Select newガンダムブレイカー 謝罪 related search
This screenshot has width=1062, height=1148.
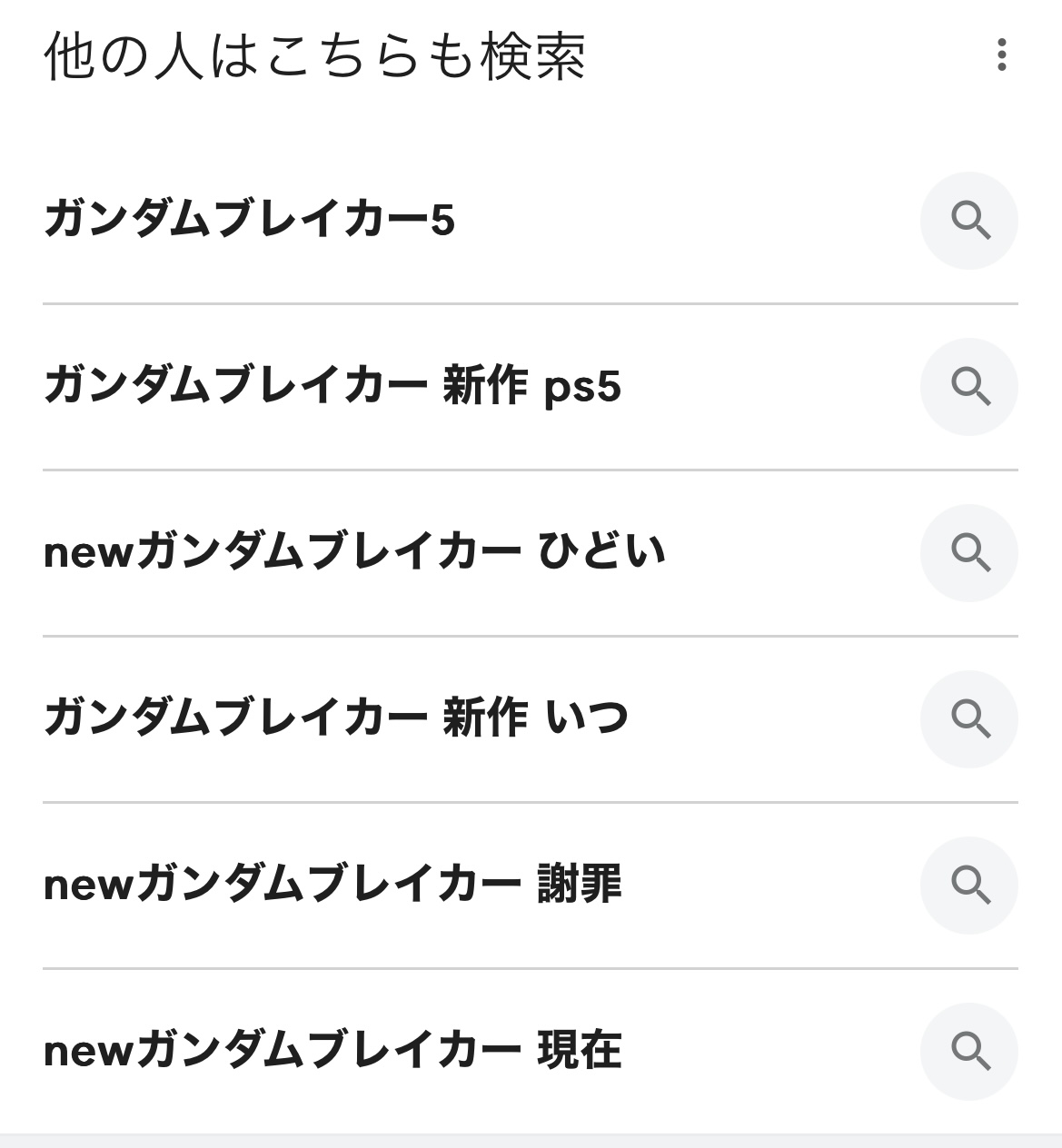332,886
